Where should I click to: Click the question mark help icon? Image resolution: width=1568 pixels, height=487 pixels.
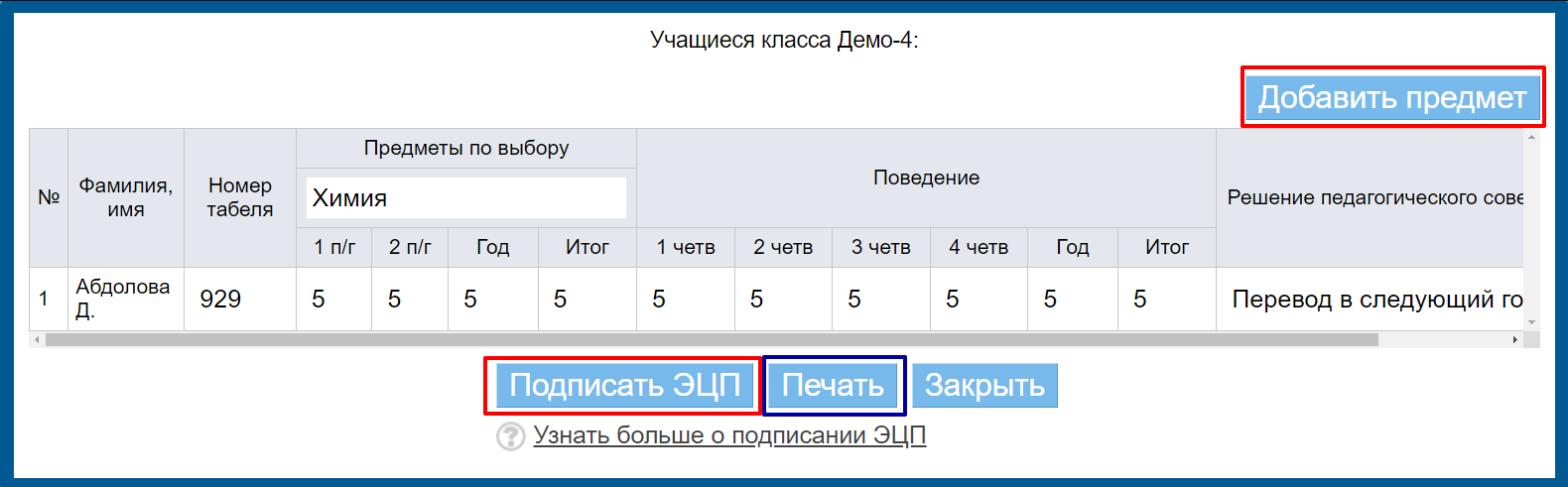tap(510, 436)
